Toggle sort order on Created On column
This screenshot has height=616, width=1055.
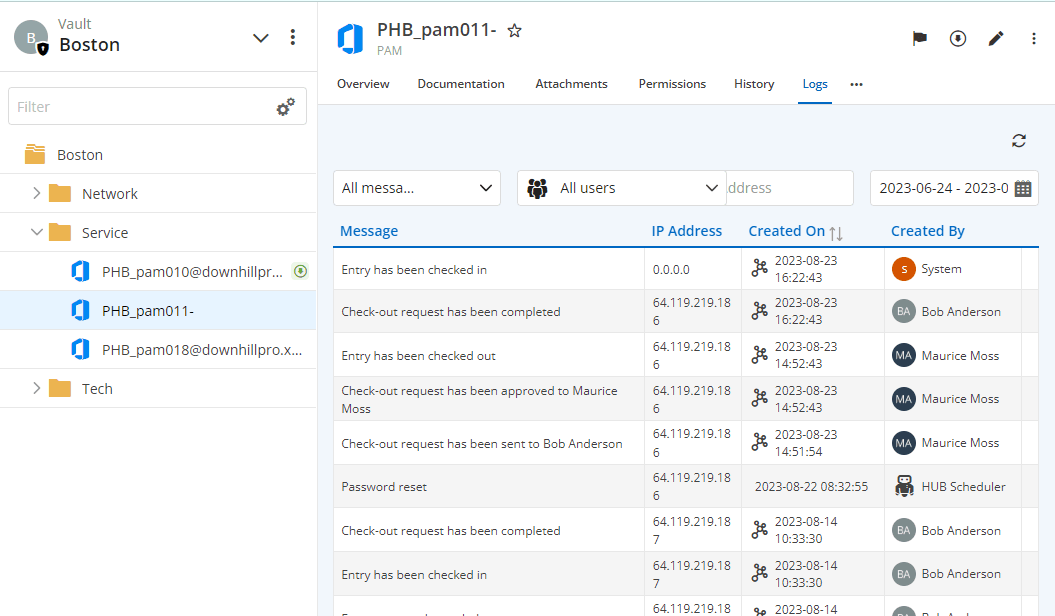tap(836, 232)
